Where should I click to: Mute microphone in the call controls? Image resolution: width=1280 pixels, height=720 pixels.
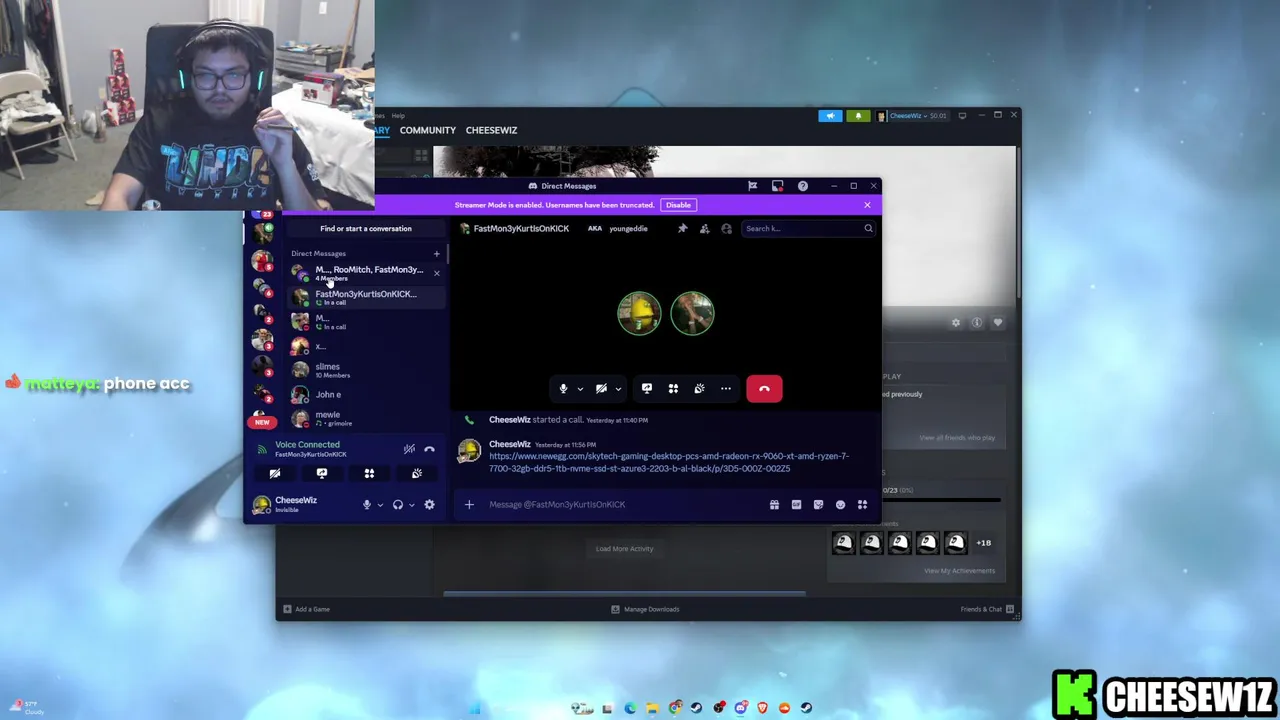pos(563,389)
